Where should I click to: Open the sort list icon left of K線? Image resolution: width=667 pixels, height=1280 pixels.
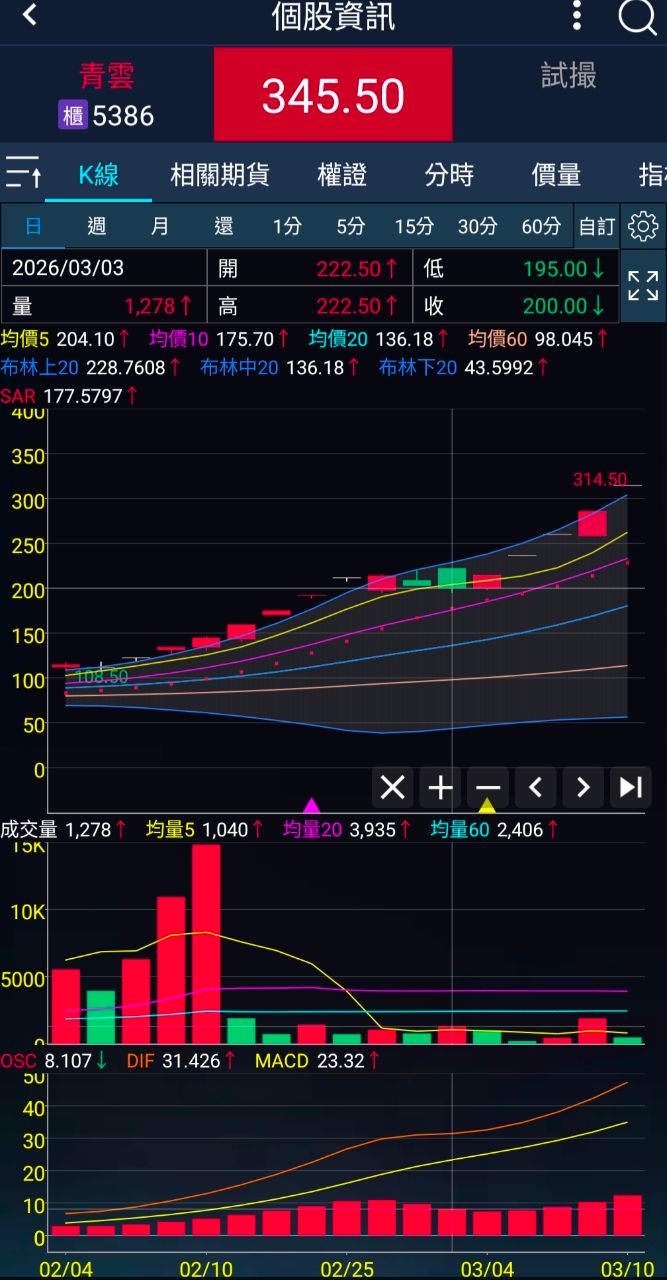[24, 174]
